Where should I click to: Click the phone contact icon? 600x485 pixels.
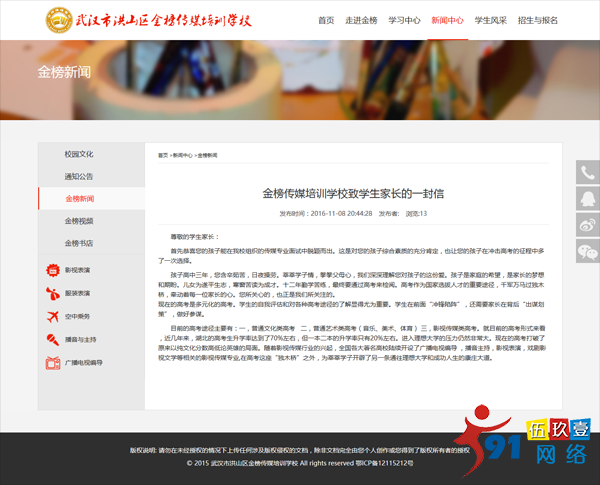point(587,173)
